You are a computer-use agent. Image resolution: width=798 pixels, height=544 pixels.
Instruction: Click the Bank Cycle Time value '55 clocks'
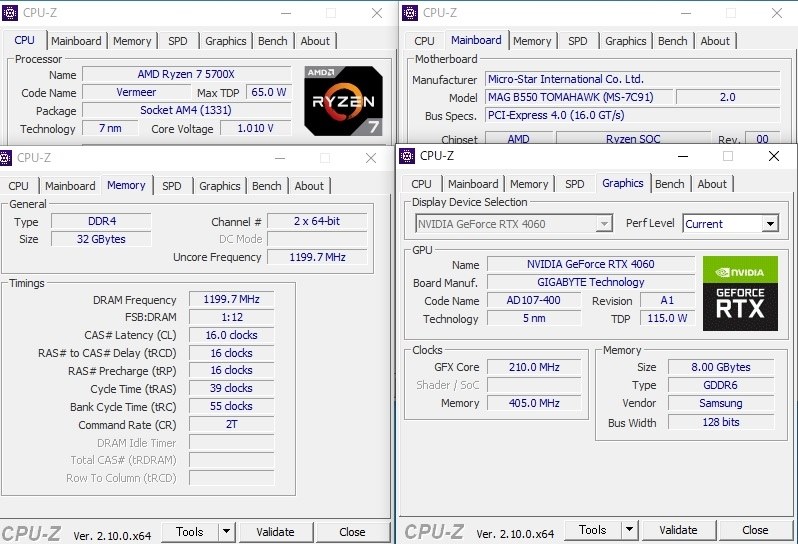232,406
